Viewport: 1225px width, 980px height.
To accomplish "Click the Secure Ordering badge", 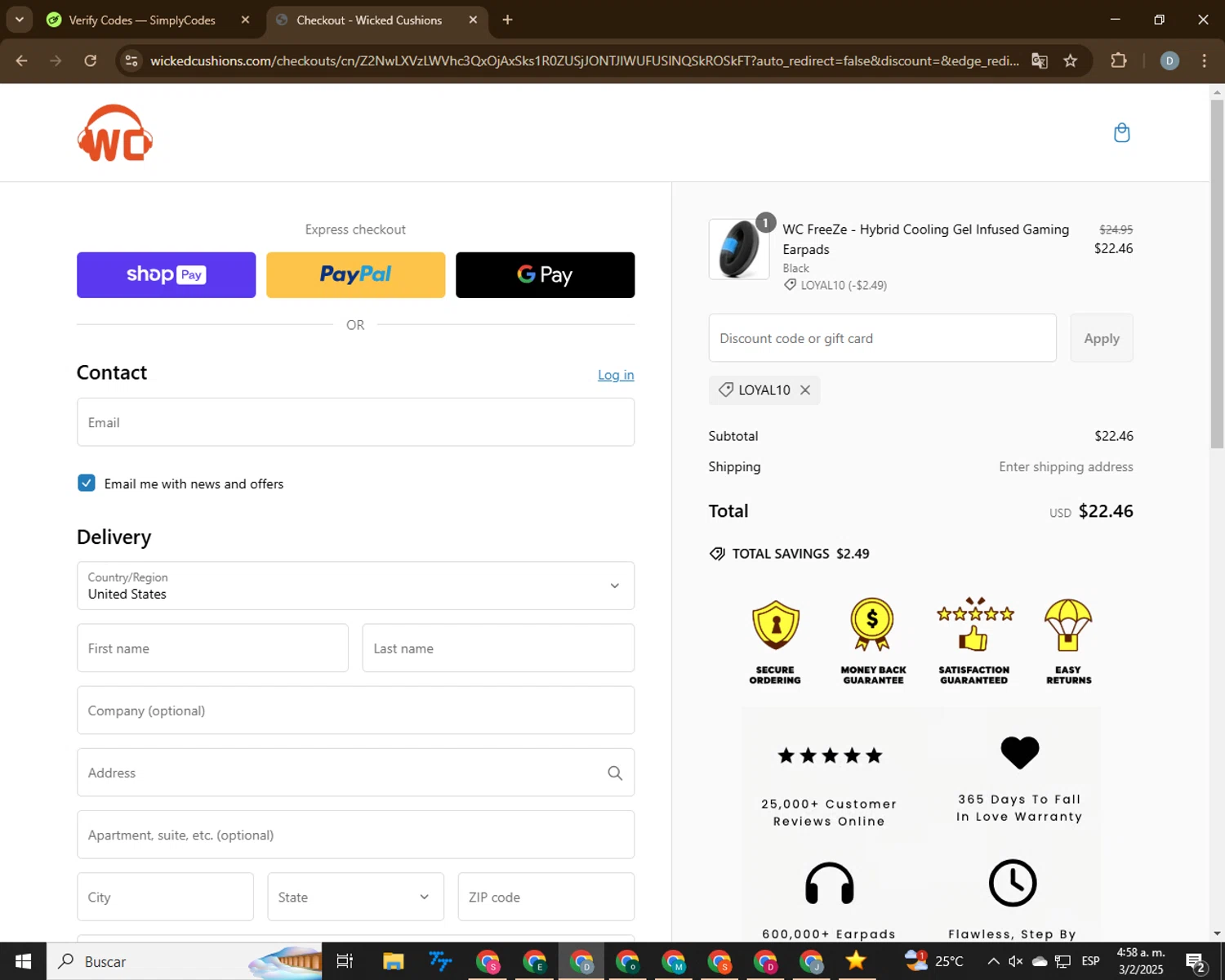I will coord(775,642).
